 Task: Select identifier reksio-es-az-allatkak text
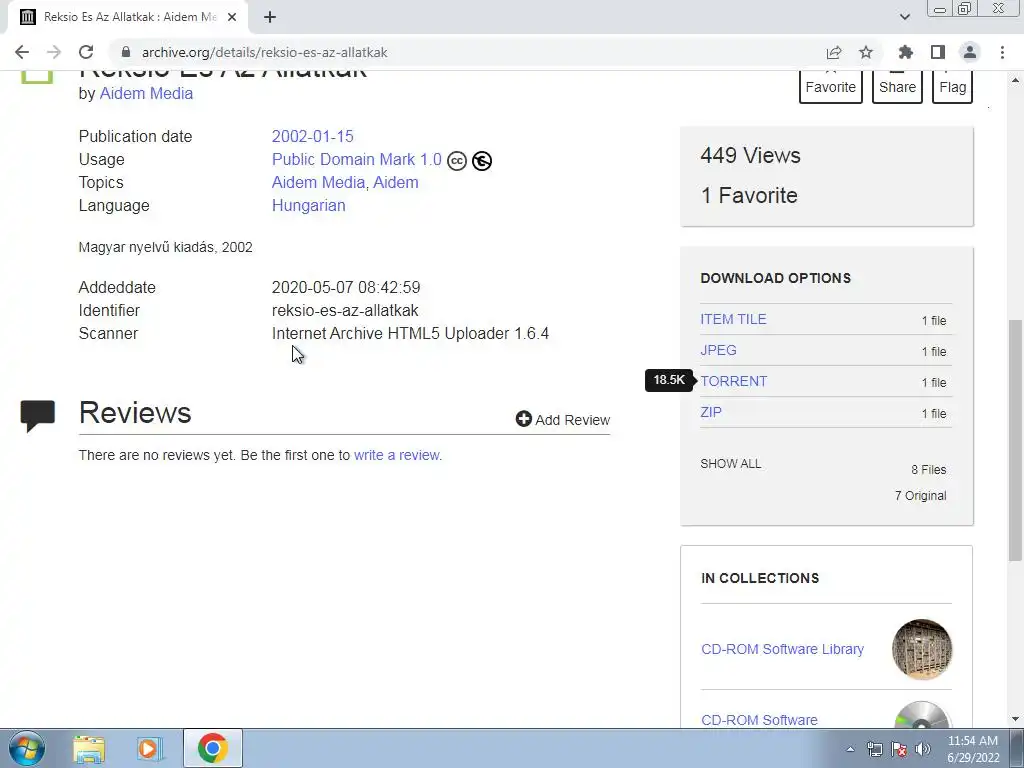point(345,310)
